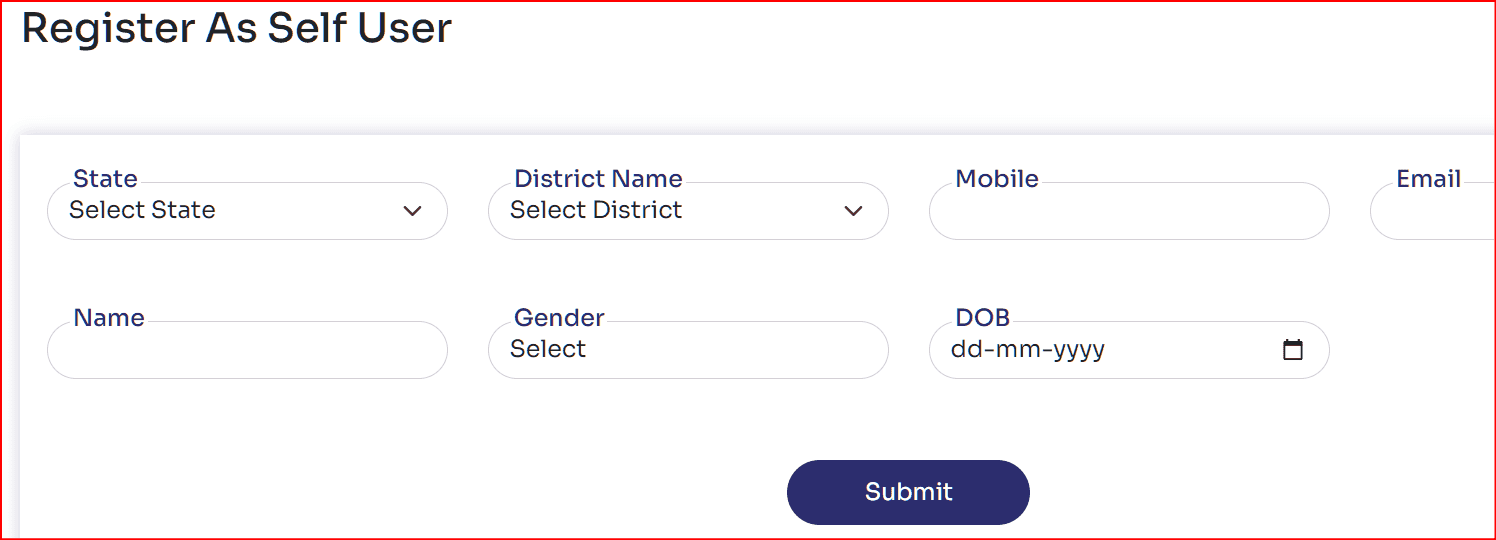This screenshot has width=1496, height=540.
Task: Click the Gender field label
Action: [559, 318]
